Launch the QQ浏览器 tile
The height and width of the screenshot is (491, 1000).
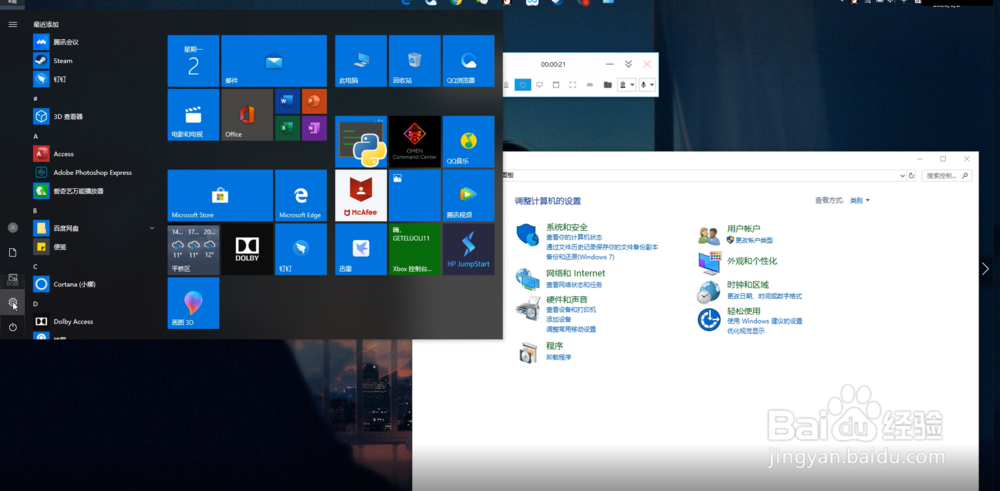pos(469,61)
